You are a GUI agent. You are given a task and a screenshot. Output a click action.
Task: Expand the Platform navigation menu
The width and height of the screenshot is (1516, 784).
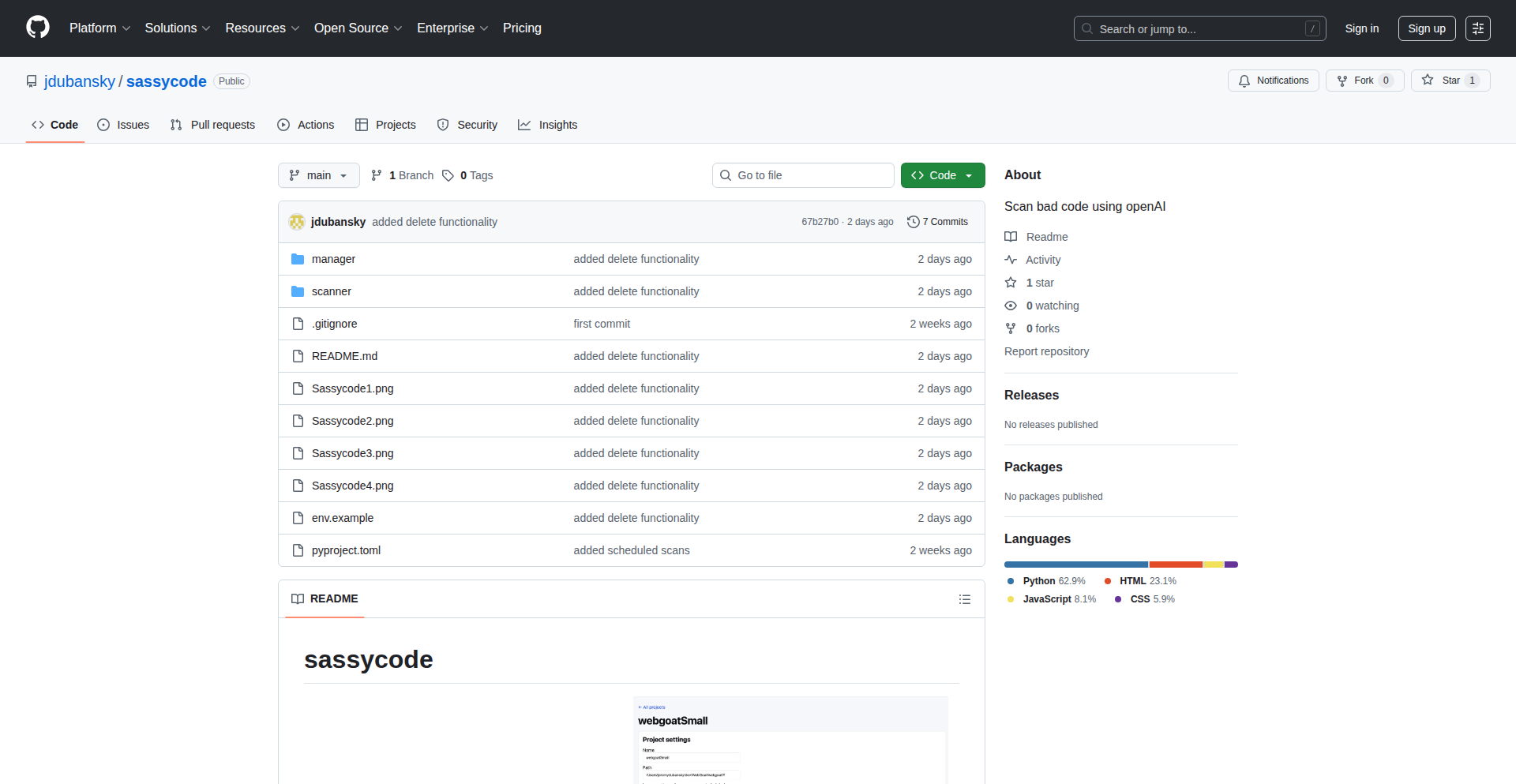(x=99, y=28)
